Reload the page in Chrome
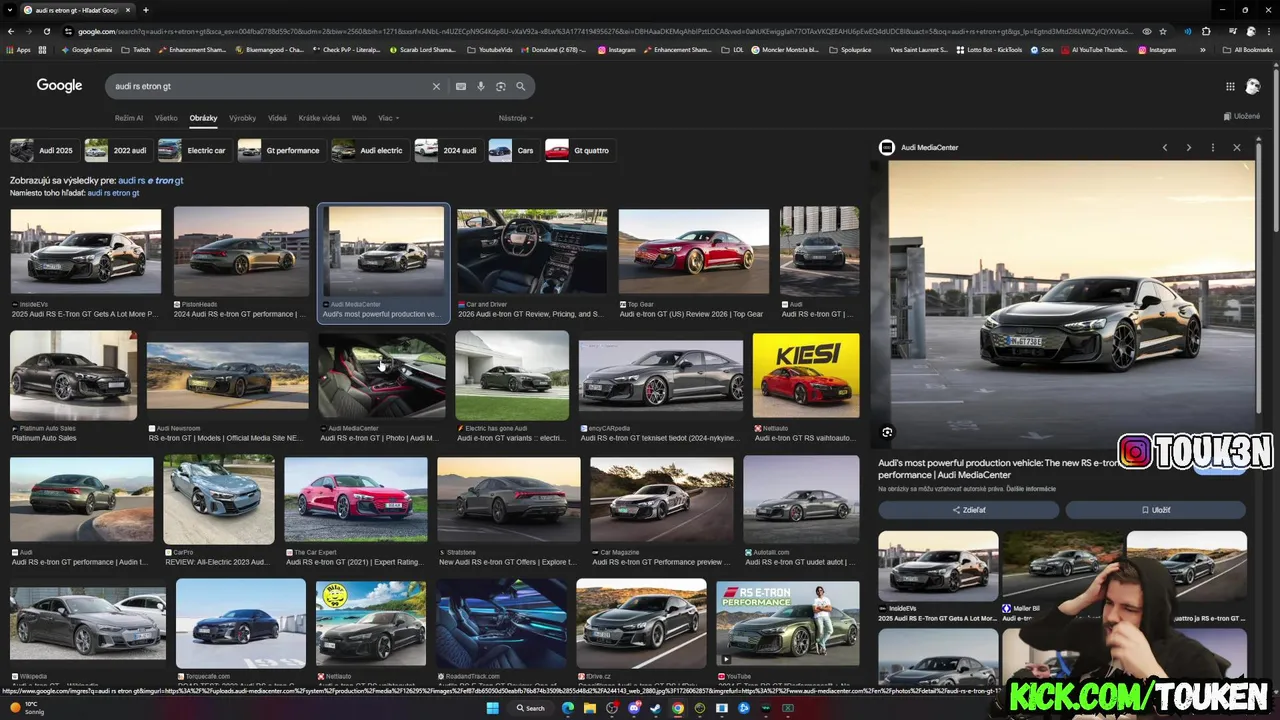 coord(46,31)
